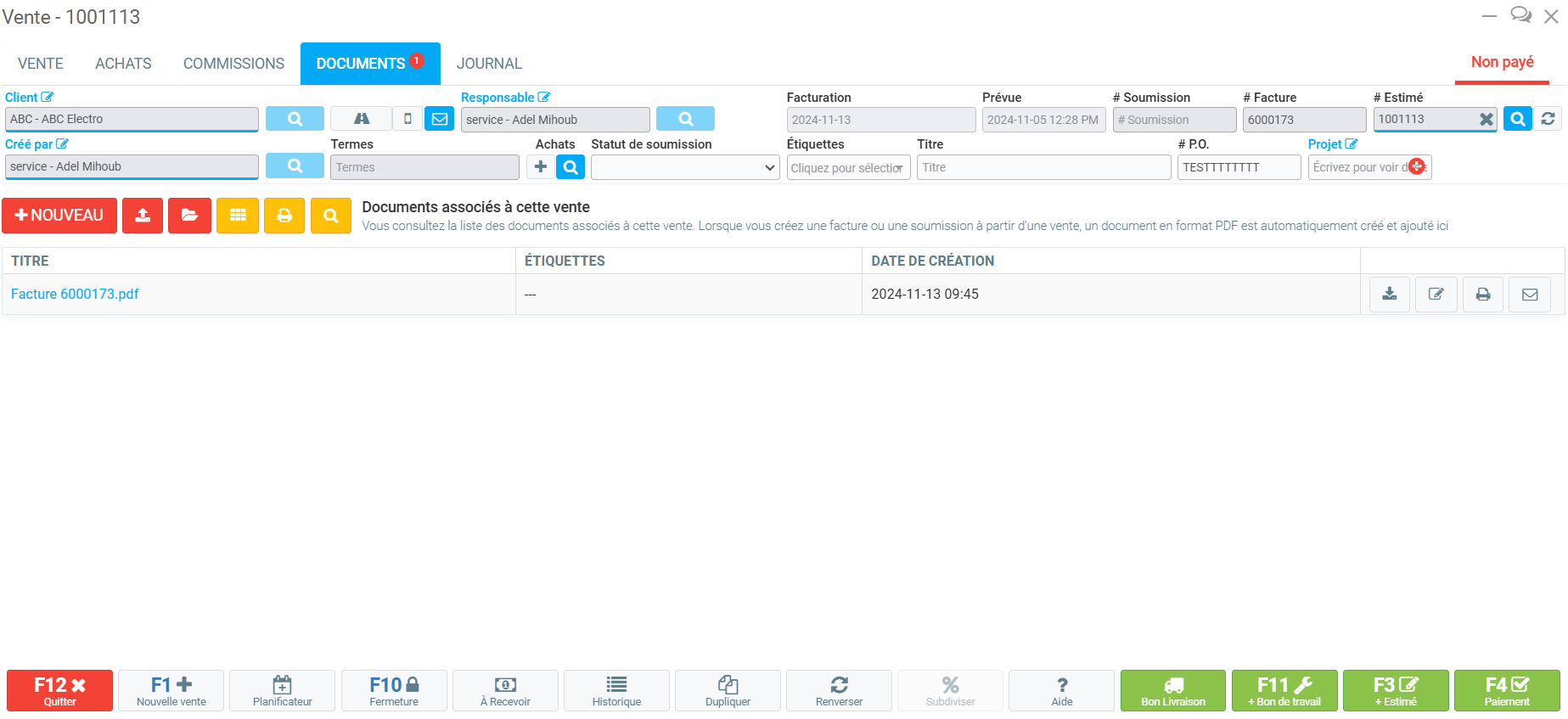Click the yellow print icon in toolbar
Image resolution: width=1568 pixels, height=719 pixels.
pos(284,216)
